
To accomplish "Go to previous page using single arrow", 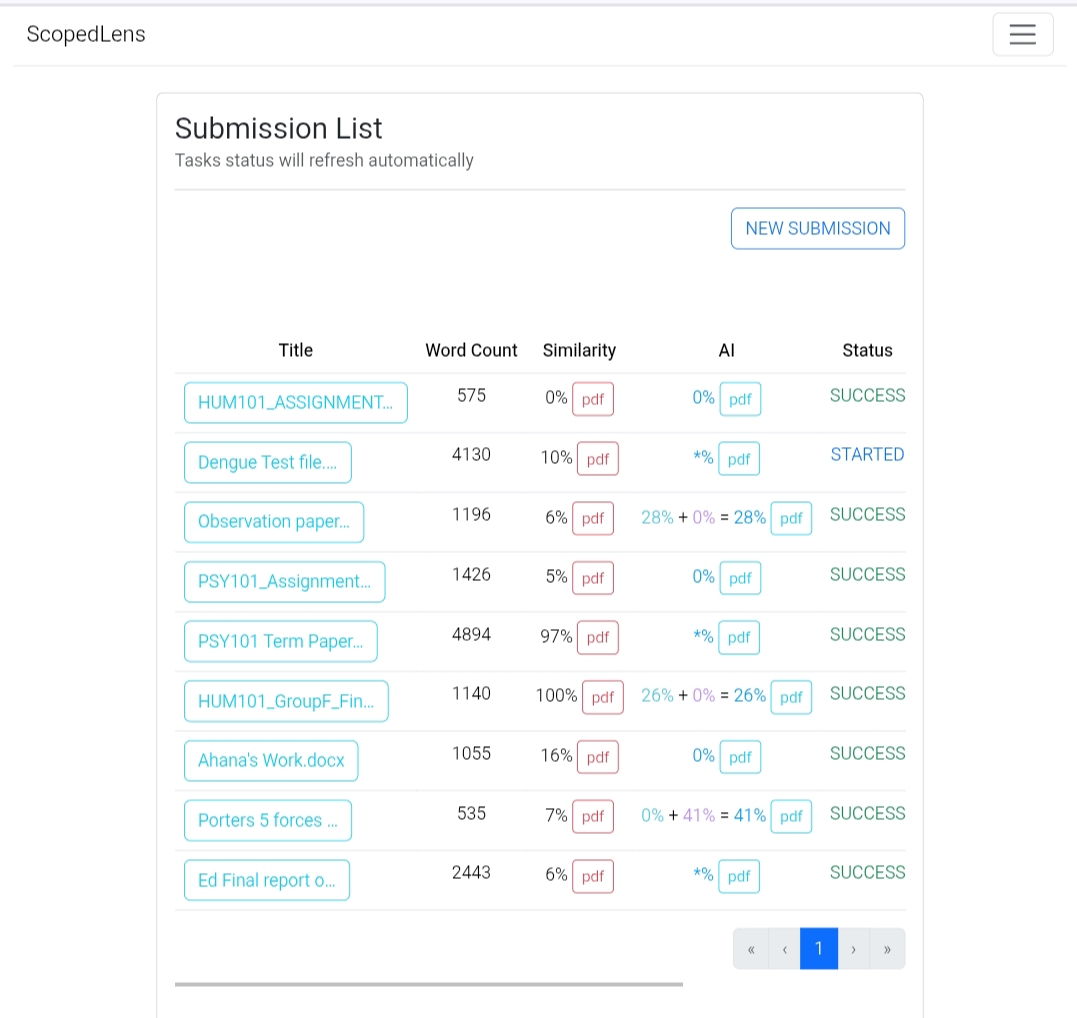I will coord(784,948).
